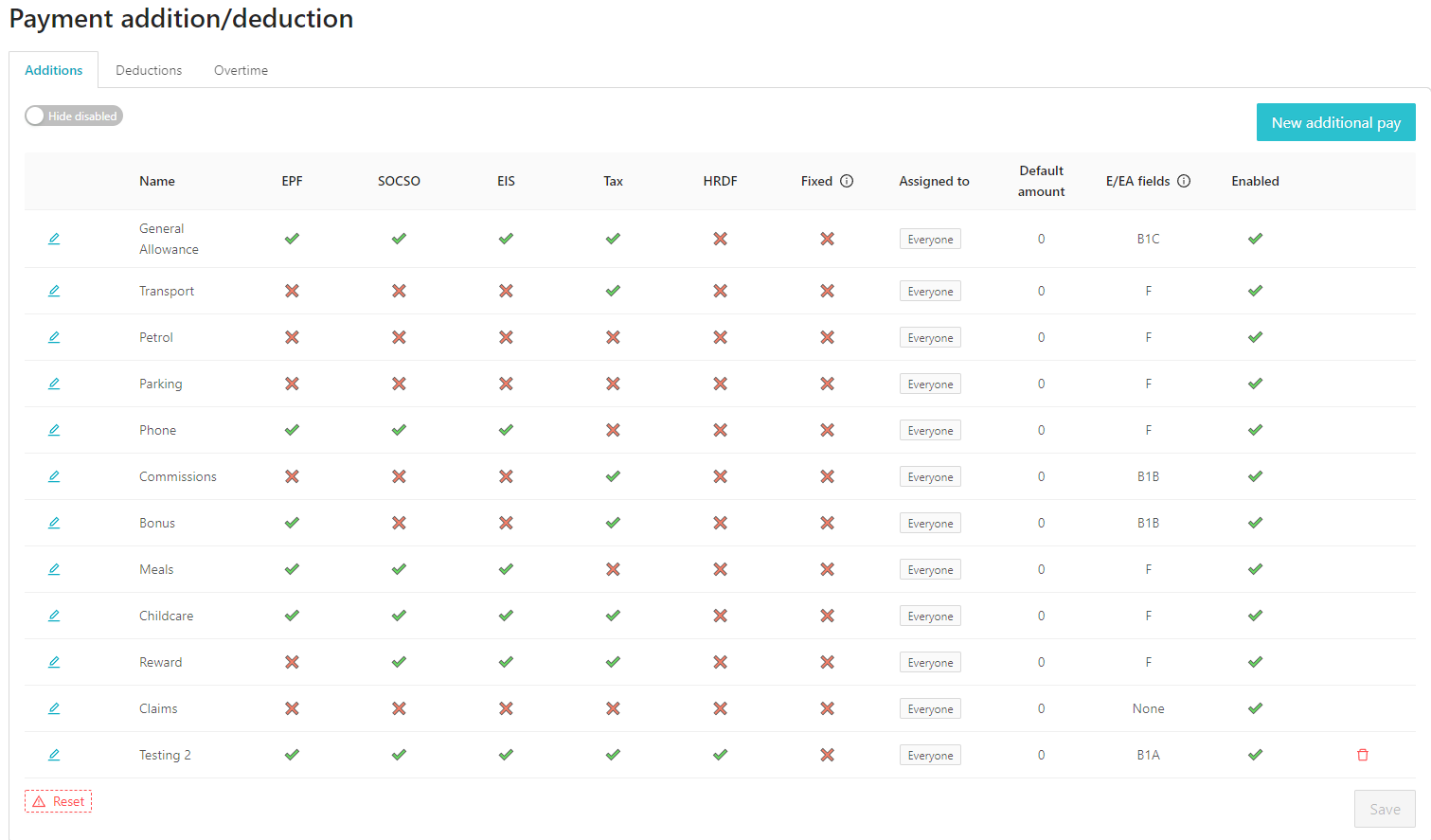
Task: Click the info icon next to Fixed
Action: pos(847,181)
